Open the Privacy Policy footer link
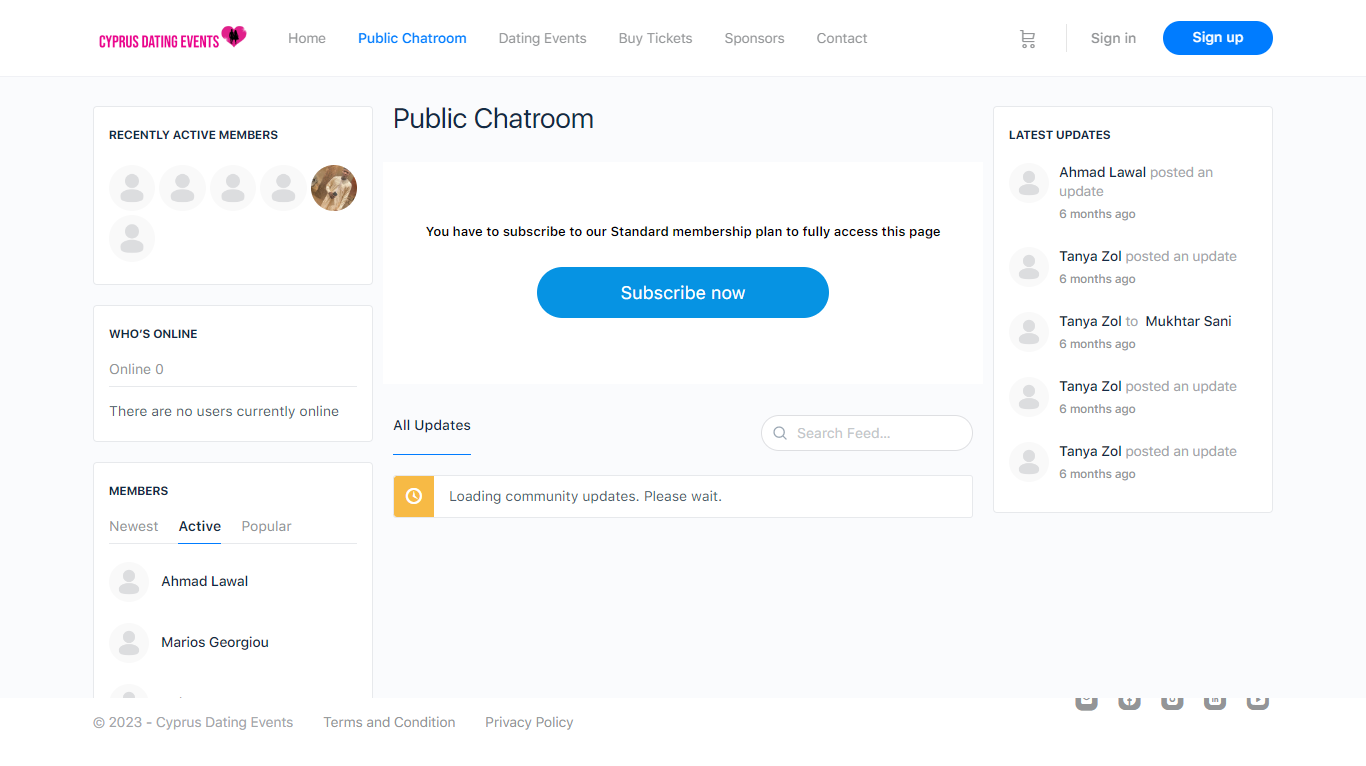The height and width of the screenshot is (766, 1366). (x=529, y=722)
